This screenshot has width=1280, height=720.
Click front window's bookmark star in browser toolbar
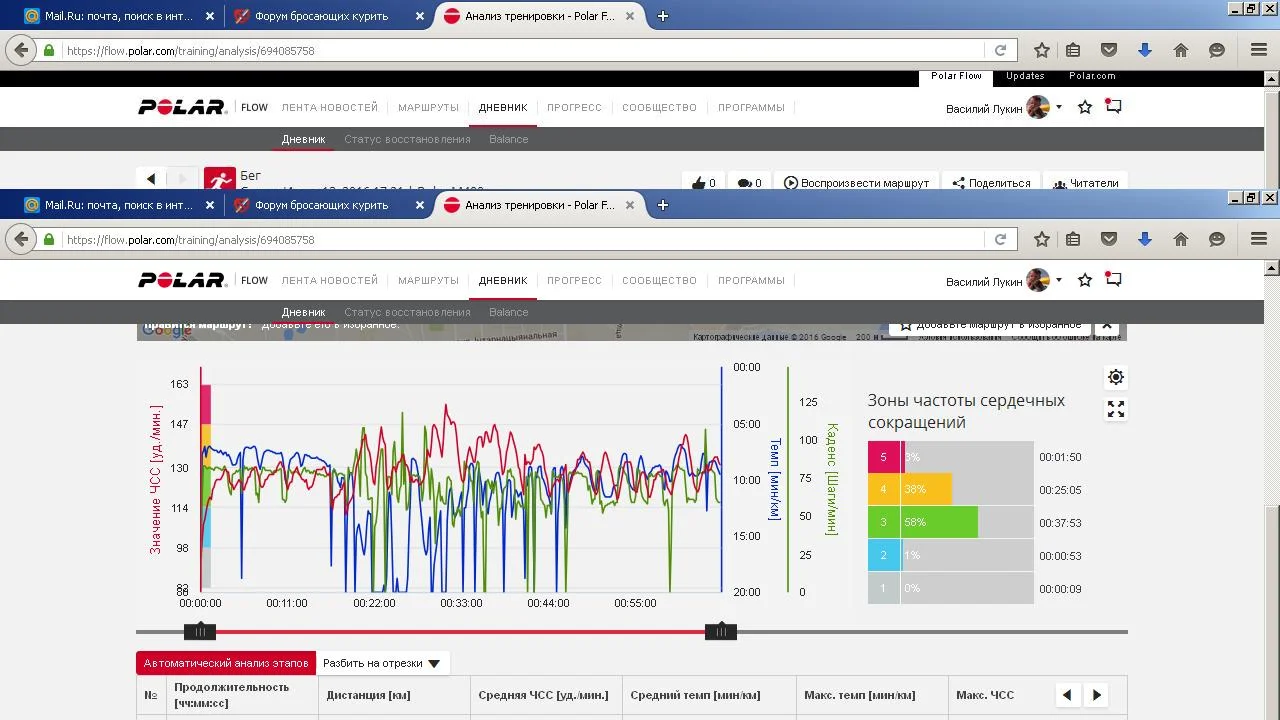(x=1041, y=239)
